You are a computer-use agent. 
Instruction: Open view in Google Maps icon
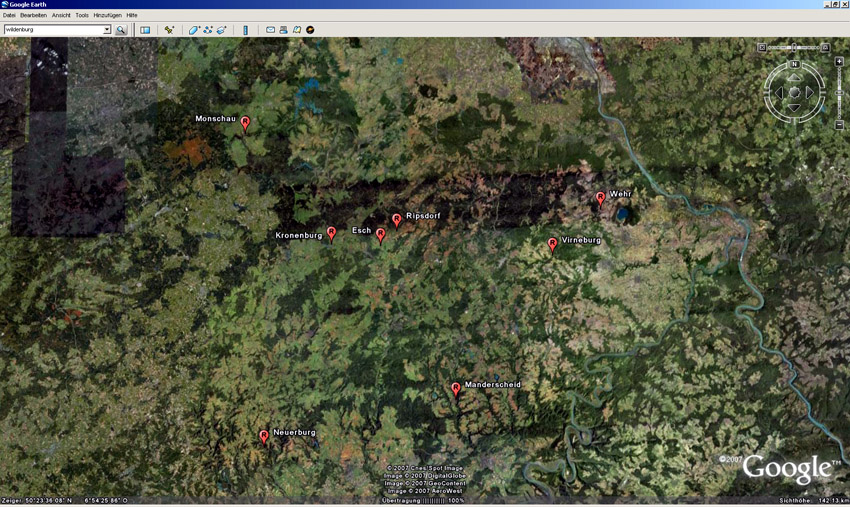297,30
